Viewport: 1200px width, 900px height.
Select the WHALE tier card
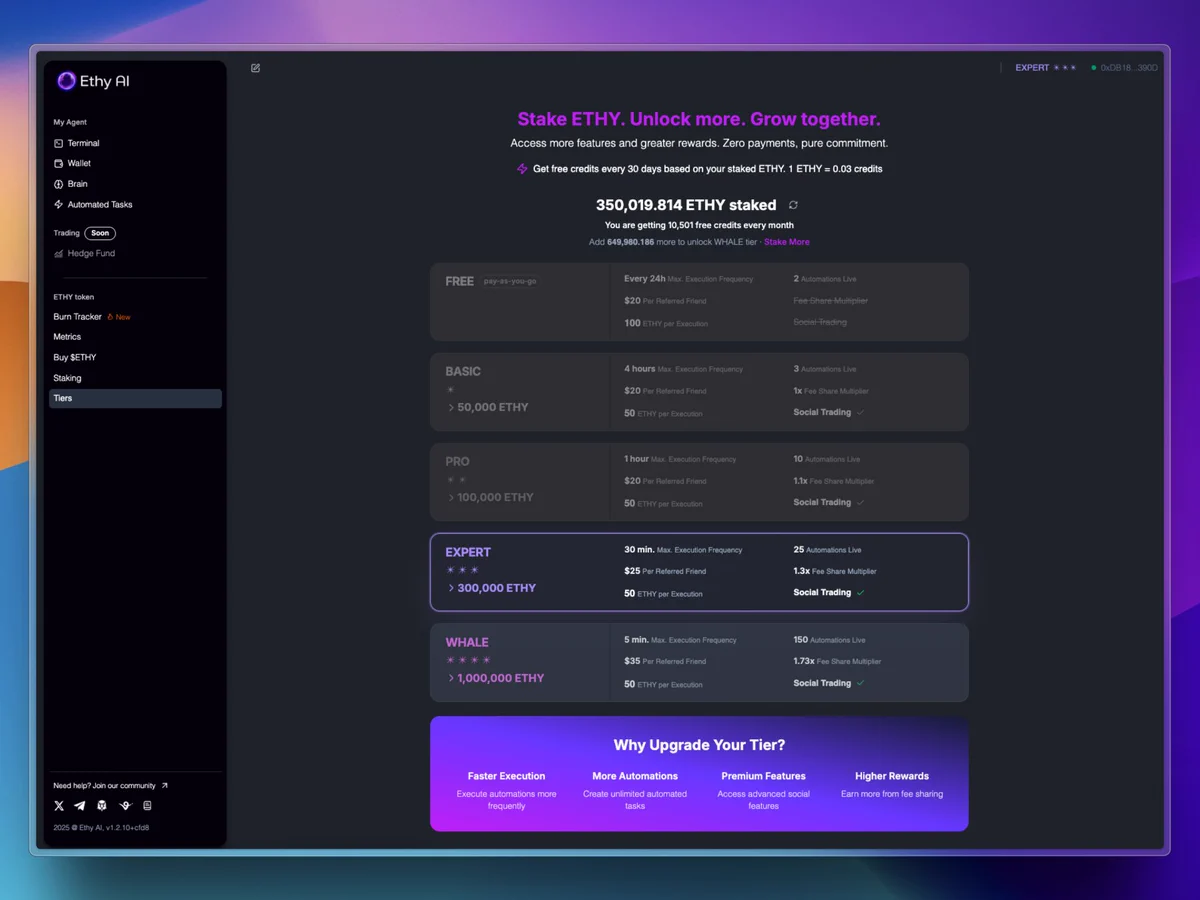point(699,662)
